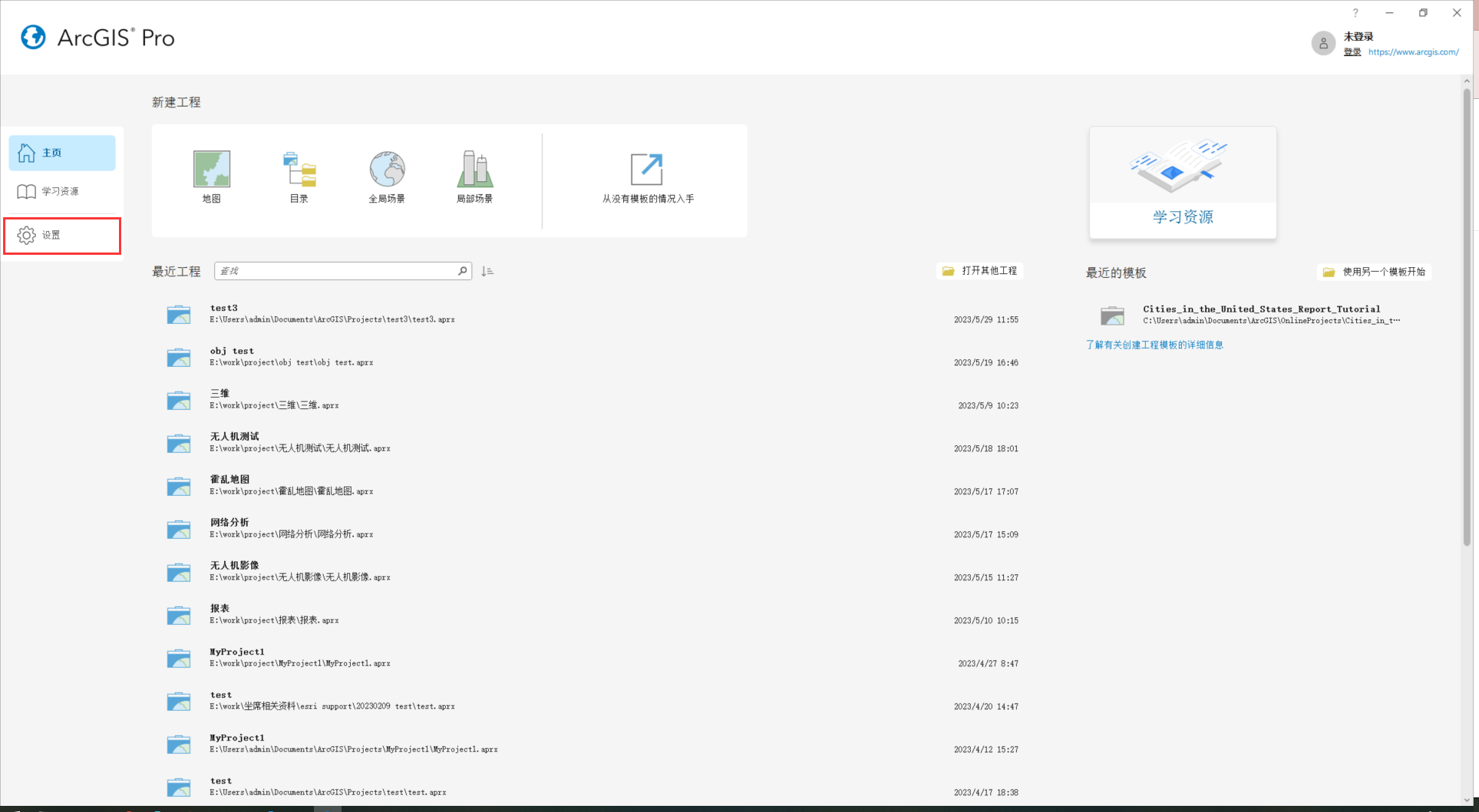
Task: Open recent project 无人机影像
Action: (593, 572)
